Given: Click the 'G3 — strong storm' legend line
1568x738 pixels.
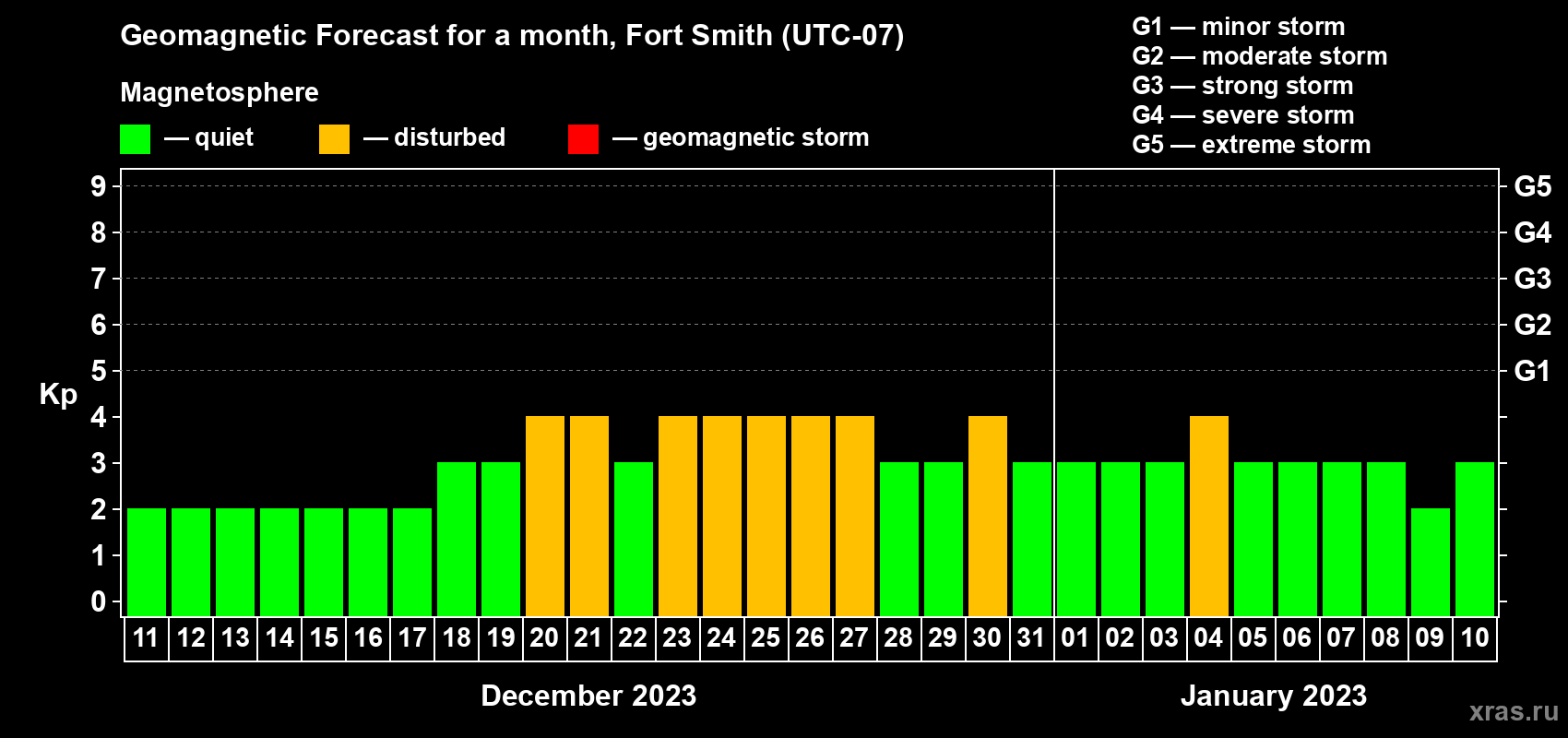Looking at the screenshot, I should pyautogui.click(x=1242, y=86).
